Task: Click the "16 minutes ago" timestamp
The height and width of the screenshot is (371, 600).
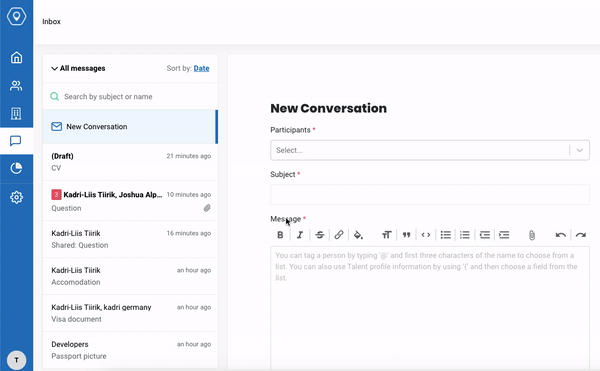Action: [x=189, y=233]
